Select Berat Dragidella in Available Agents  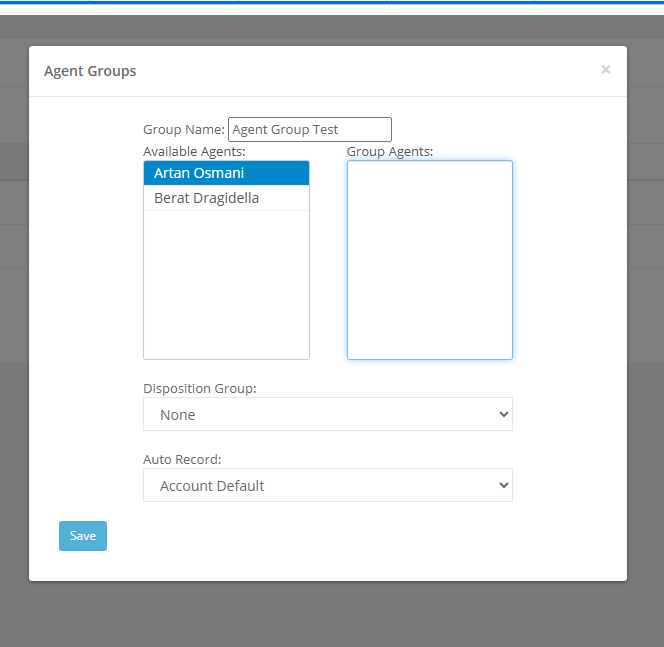(226, 198)
